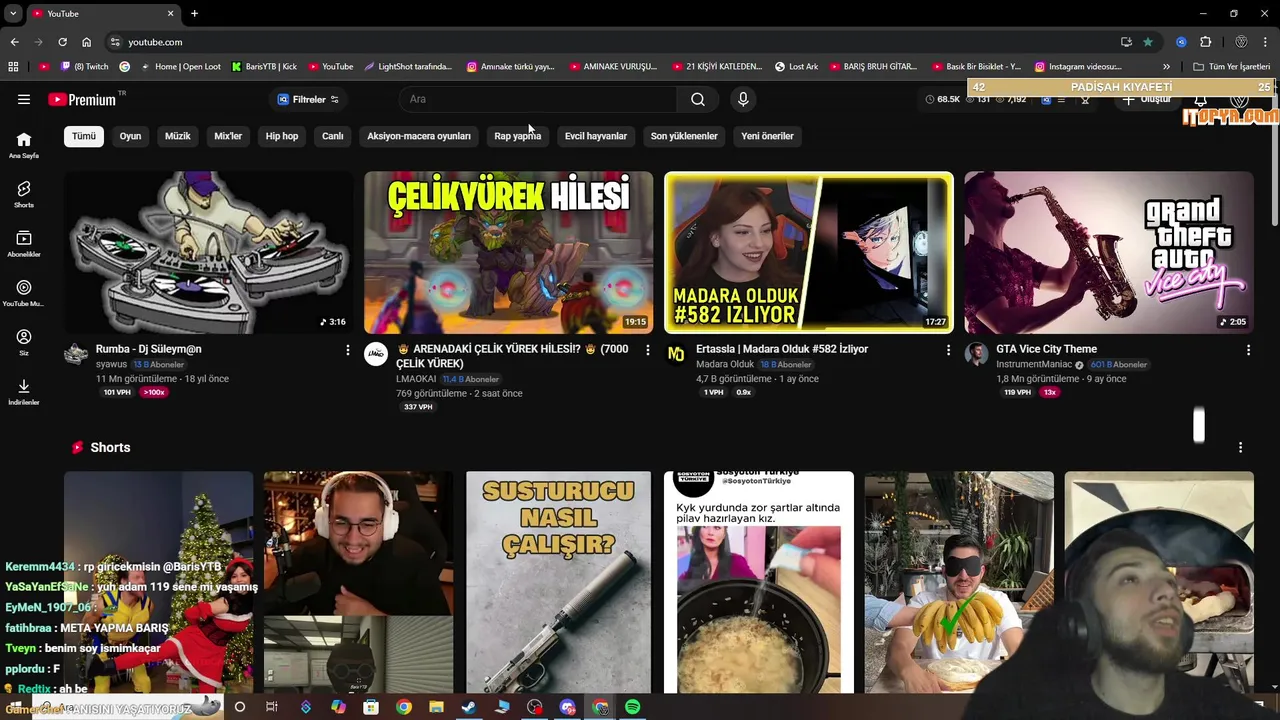Open the Chrome three-dot menu
The width and height of the screenshot is (1280, 720).
click(x=1267, y=42)
